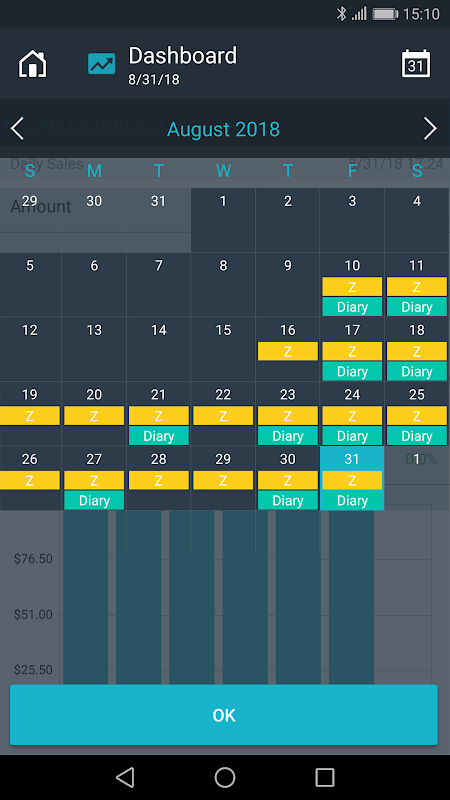The height and width of the screenshot is (800, 450).
Task: Select August 1 in calendar
Action: [x=223, y=220]
